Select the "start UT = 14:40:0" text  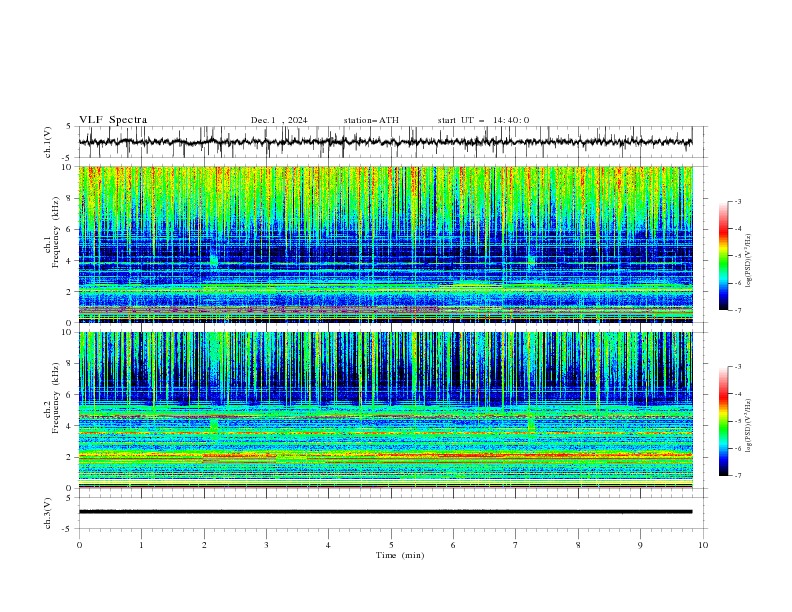click(x=483, y=120)
